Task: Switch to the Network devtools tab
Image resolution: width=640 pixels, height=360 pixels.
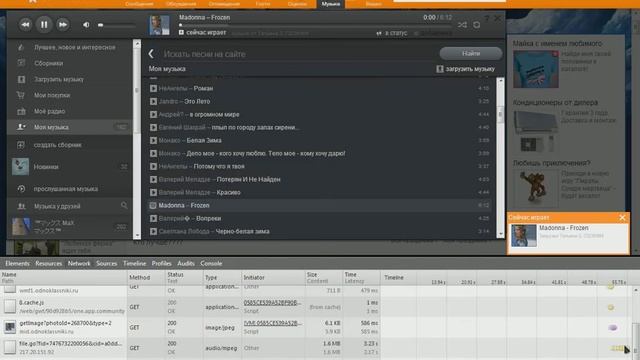Action: point(79,263)
